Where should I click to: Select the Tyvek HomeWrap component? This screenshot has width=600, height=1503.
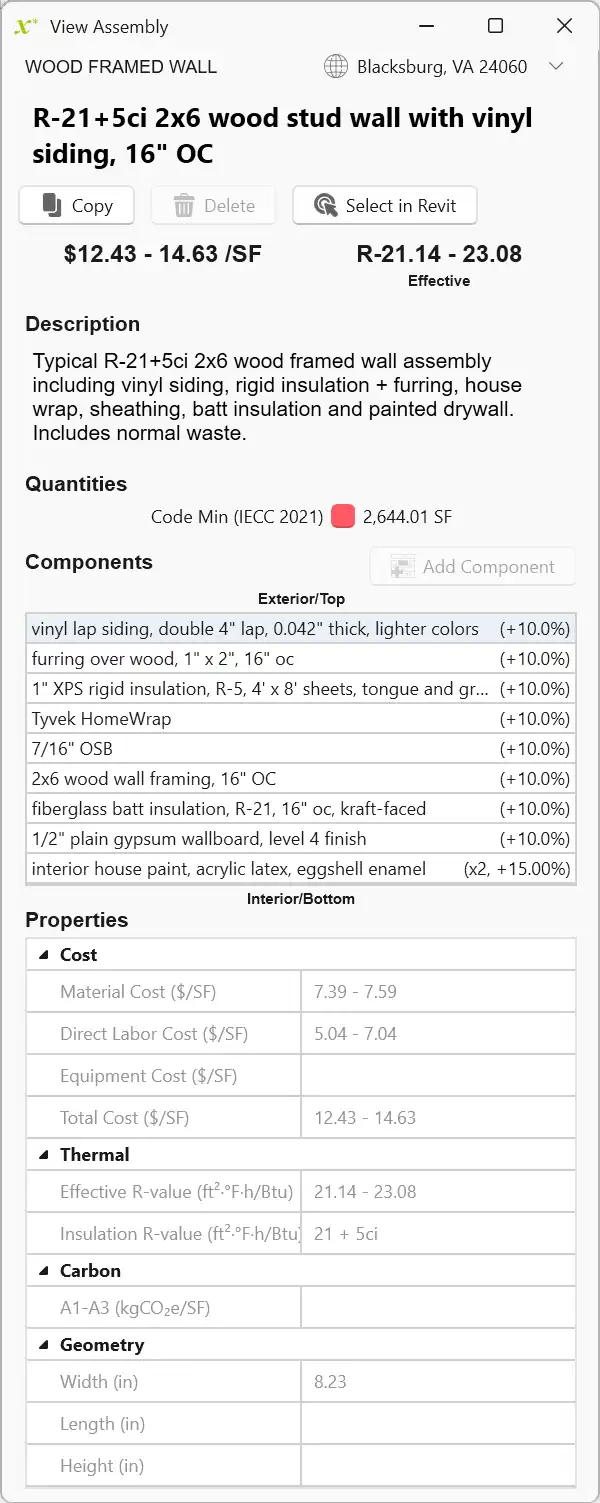pyautogui.click(x=101, y=719)
